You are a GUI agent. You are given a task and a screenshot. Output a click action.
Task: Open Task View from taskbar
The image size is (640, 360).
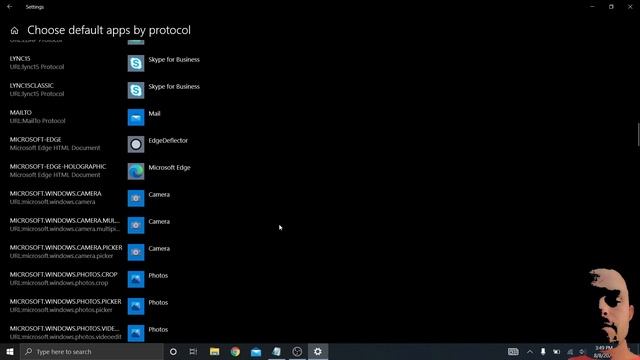193,351
